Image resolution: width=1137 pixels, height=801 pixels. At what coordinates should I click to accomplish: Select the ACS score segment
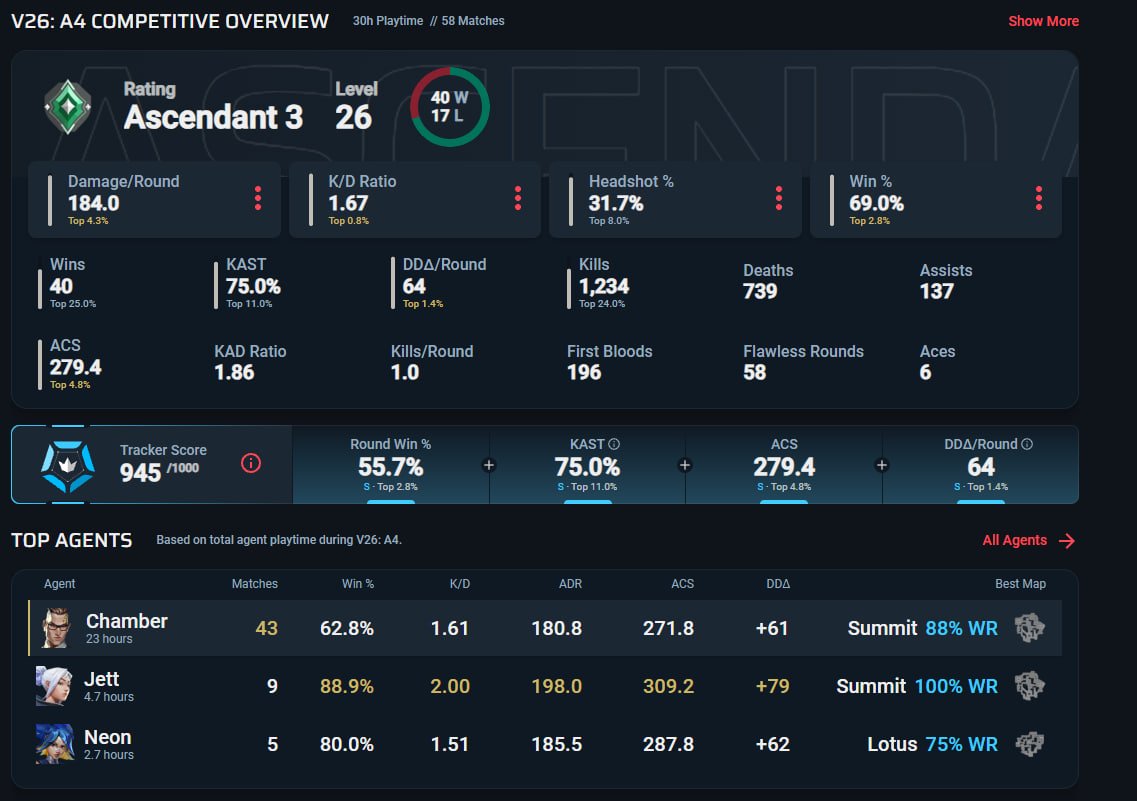tap(784, 465)
